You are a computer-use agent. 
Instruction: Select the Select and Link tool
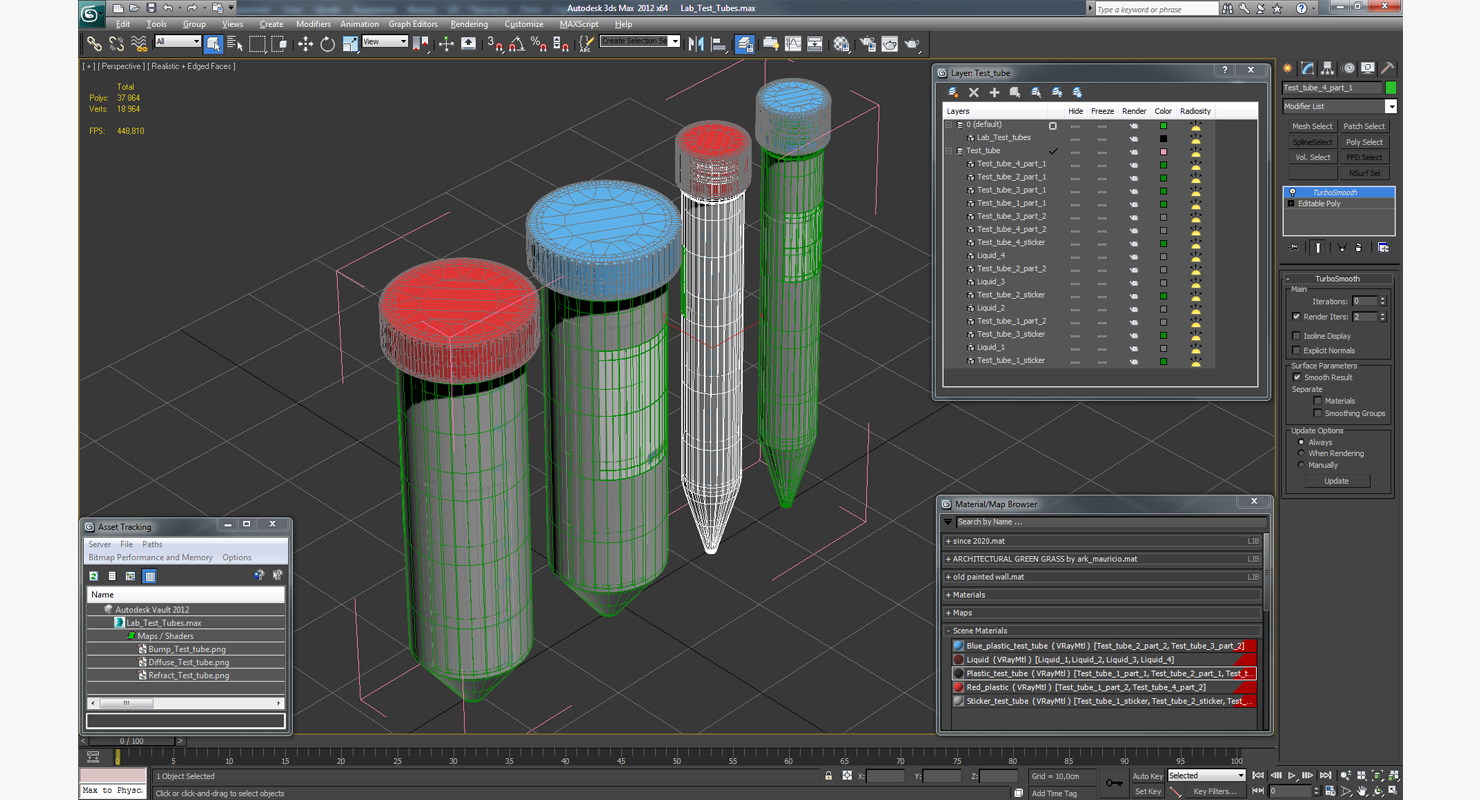pos(94,44)
